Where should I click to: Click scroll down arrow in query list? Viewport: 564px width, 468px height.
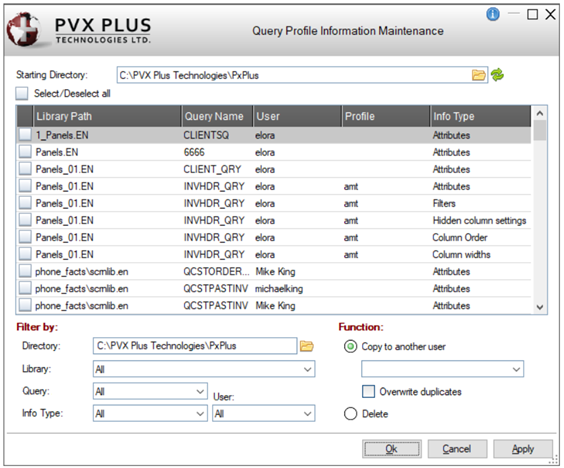[x=540, y=307]
